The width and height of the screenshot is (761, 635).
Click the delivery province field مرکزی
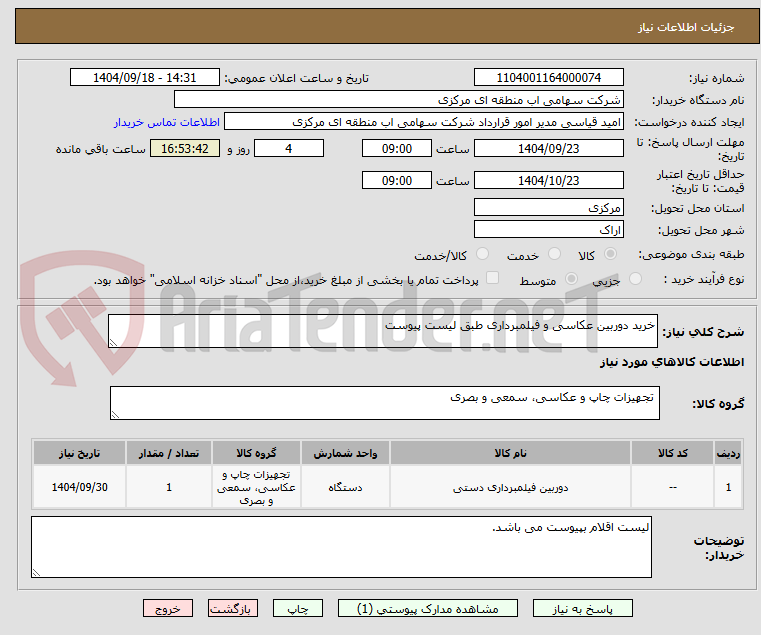548,207
